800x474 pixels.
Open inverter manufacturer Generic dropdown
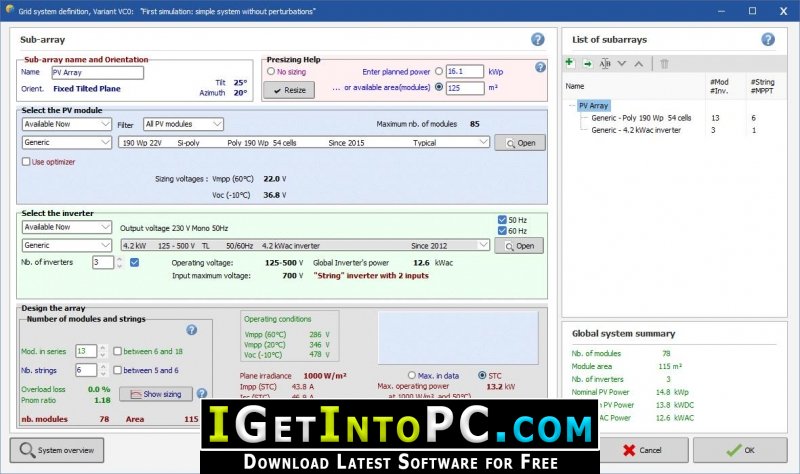67,245
